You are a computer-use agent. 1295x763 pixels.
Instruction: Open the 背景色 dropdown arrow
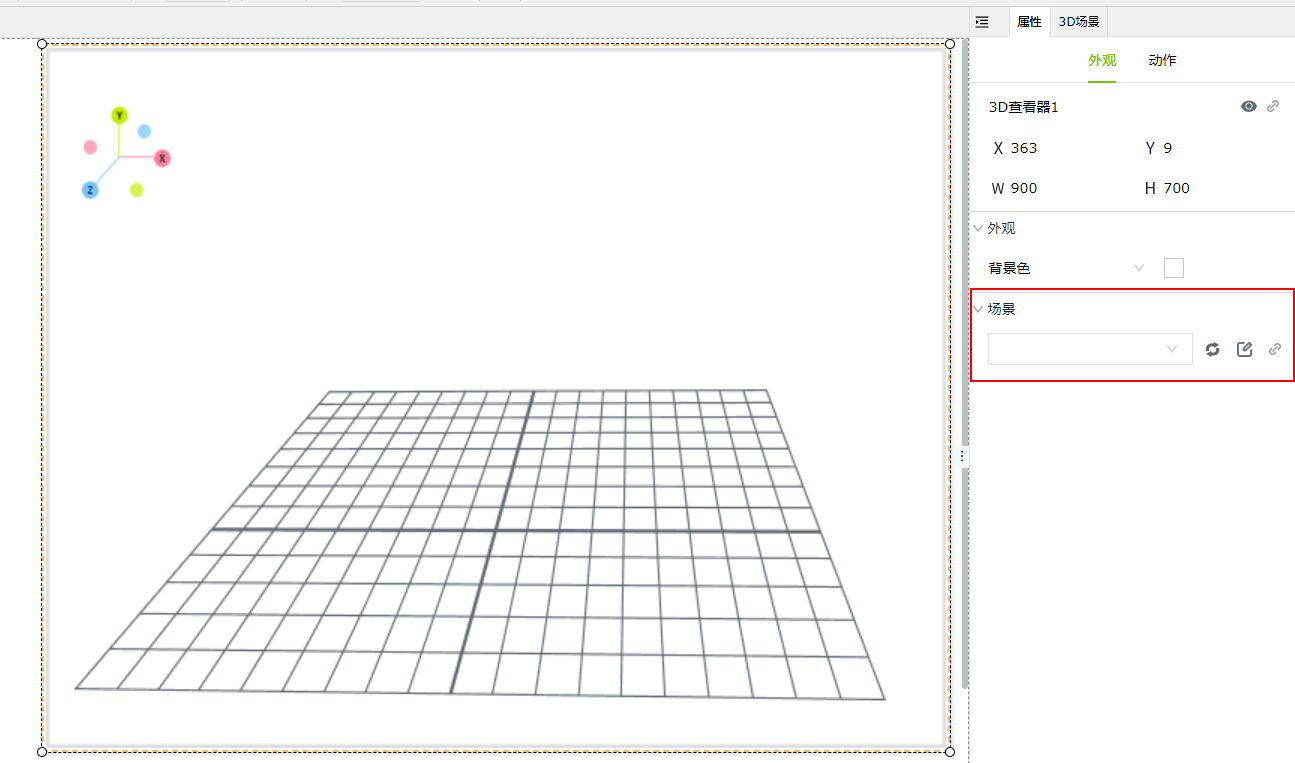(1138, 268)
